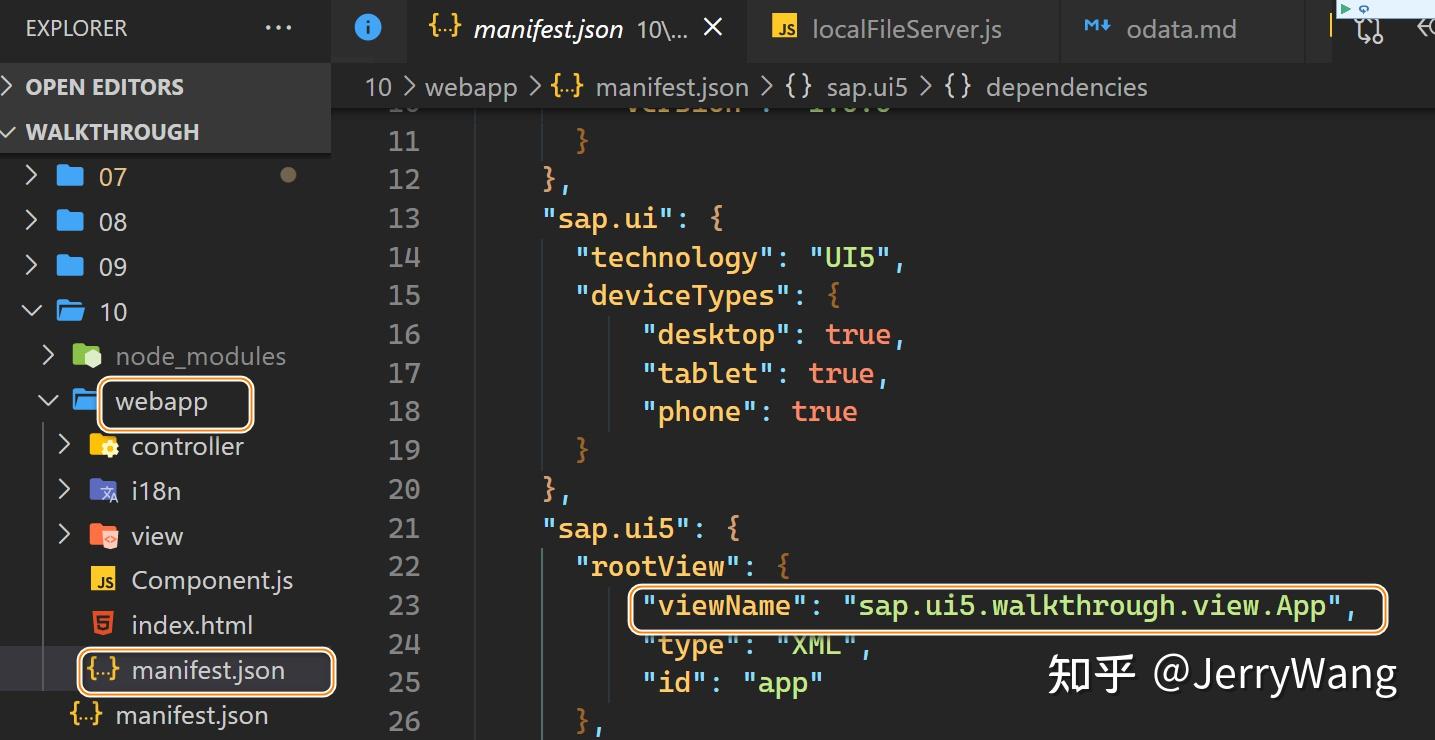
Task: Expand the node_modules folder
Action: 47,355
